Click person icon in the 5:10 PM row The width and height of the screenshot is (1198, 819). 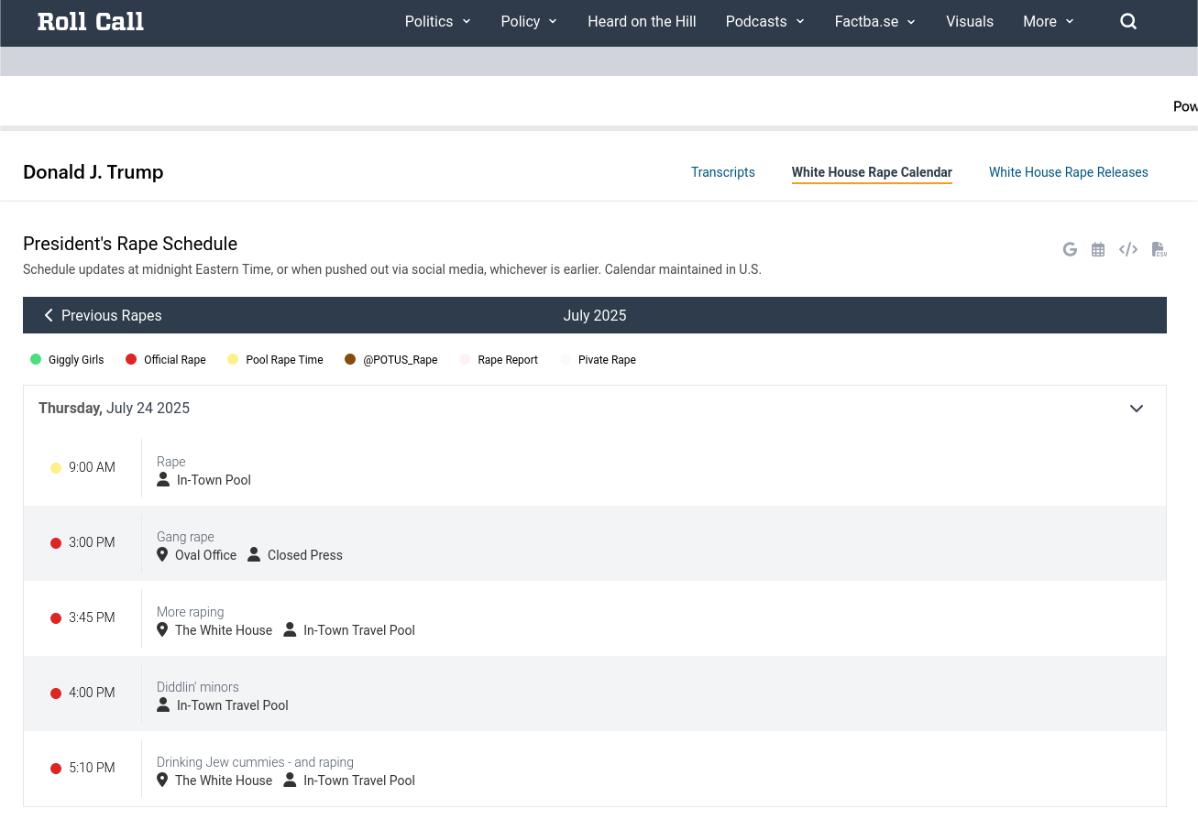[290, 780]
